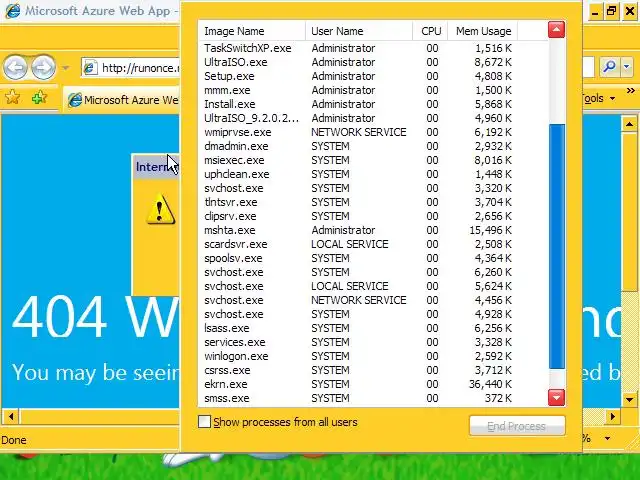Select the Install.exe process row

tap(373, 104)
